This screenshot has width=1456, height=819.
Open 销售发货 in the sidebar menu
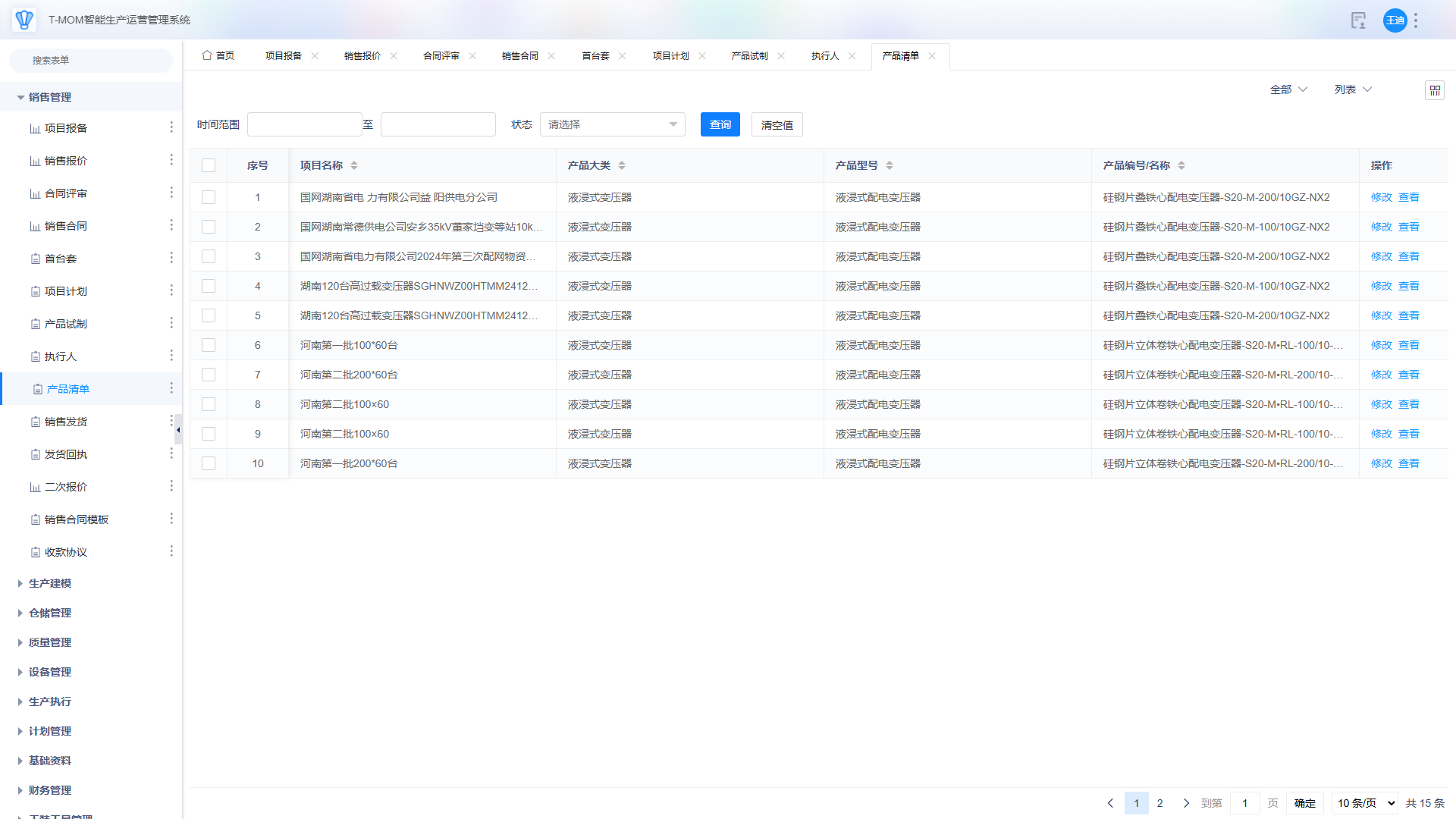(66, 422)
